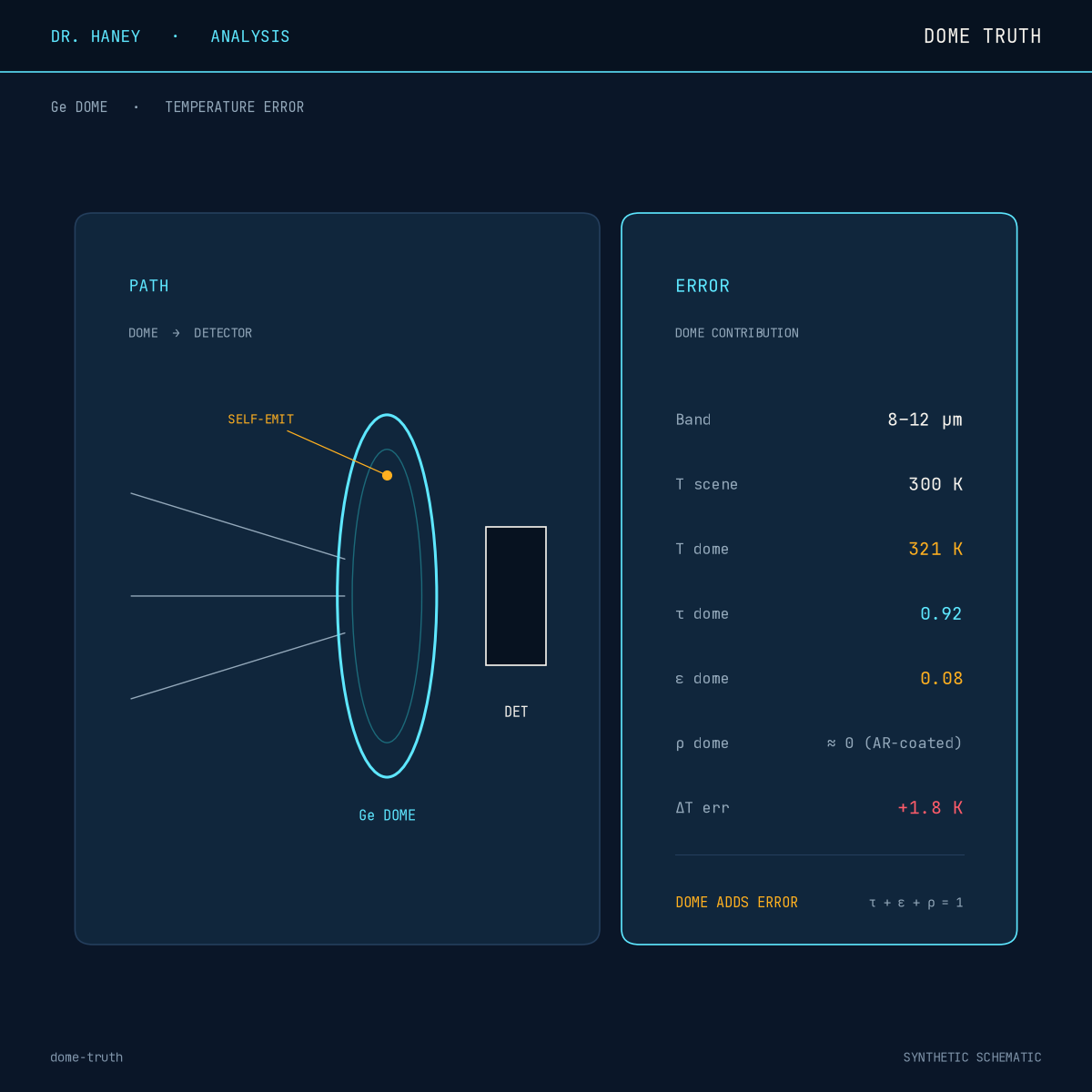Viewport: 1092px width, 1092px height.
Task: Select the "321 K" dome temperature value
Action: pyautogui.click(x=935, y=549)
